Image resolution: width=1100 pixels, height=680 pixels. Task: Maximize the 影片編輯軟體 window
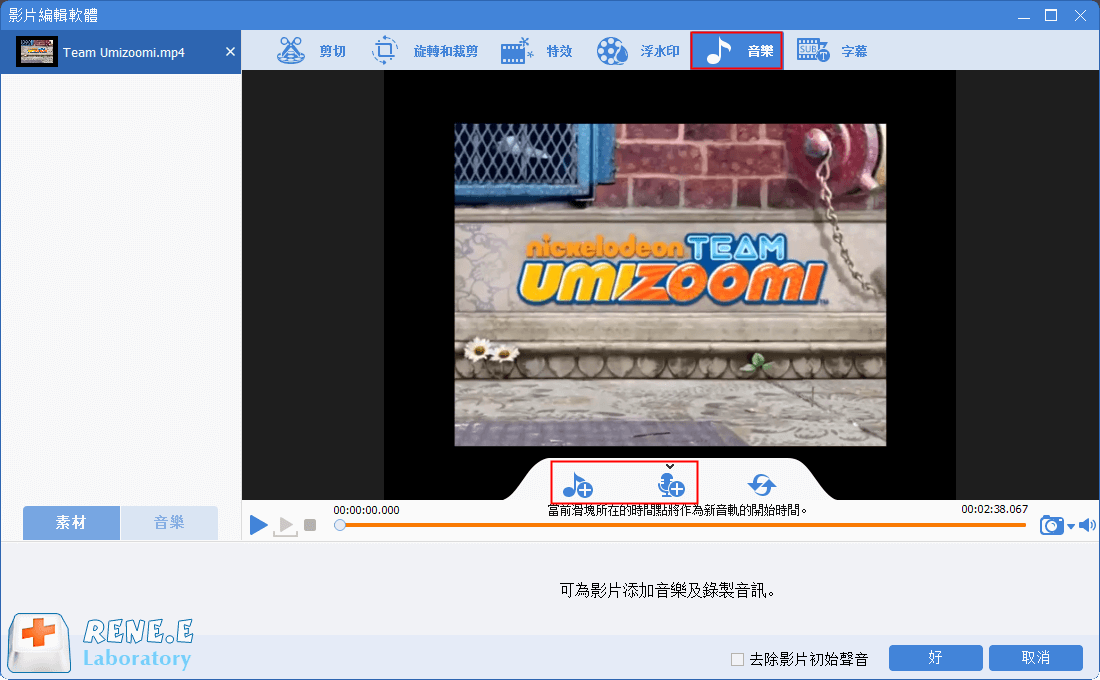(1051, 15)
